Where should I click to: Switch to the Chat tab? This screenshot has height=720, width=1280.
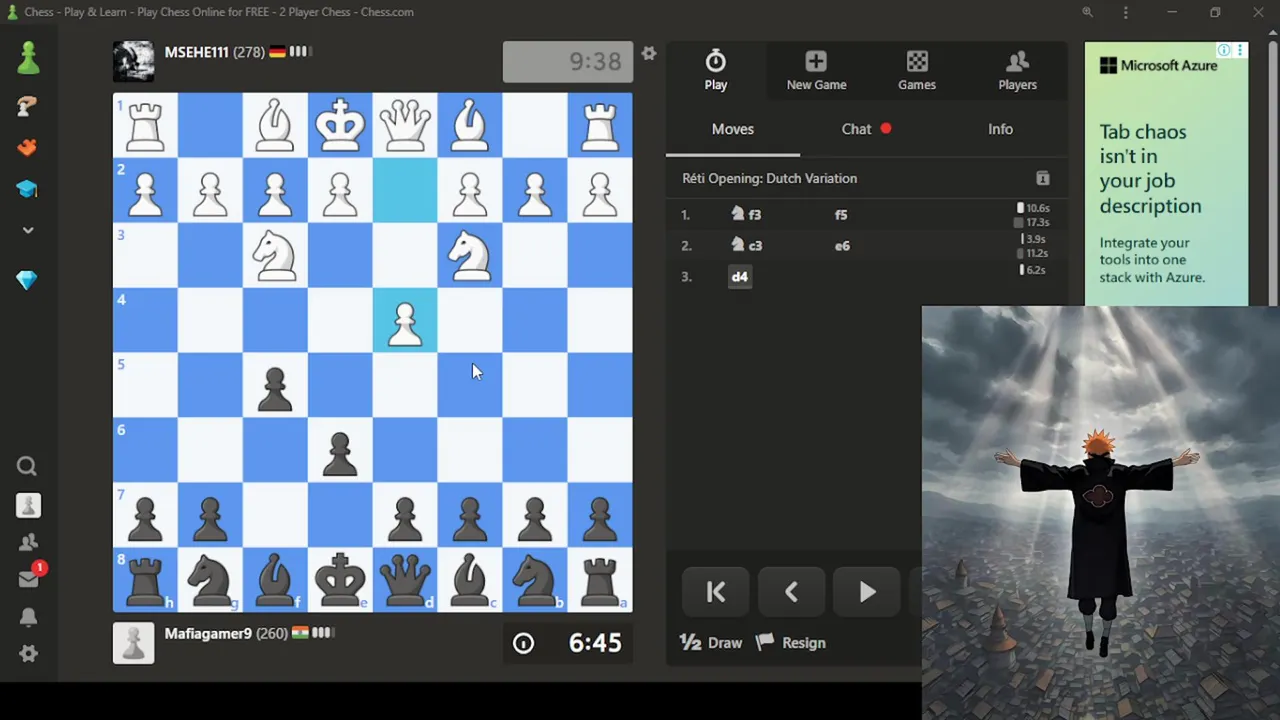pos(866,129)
